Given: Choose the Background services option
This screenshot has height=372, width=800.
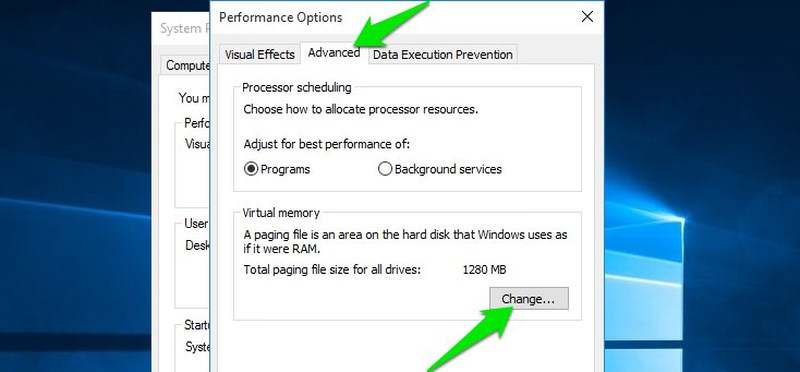Looking at the screenshot, I should click(440, 169).
